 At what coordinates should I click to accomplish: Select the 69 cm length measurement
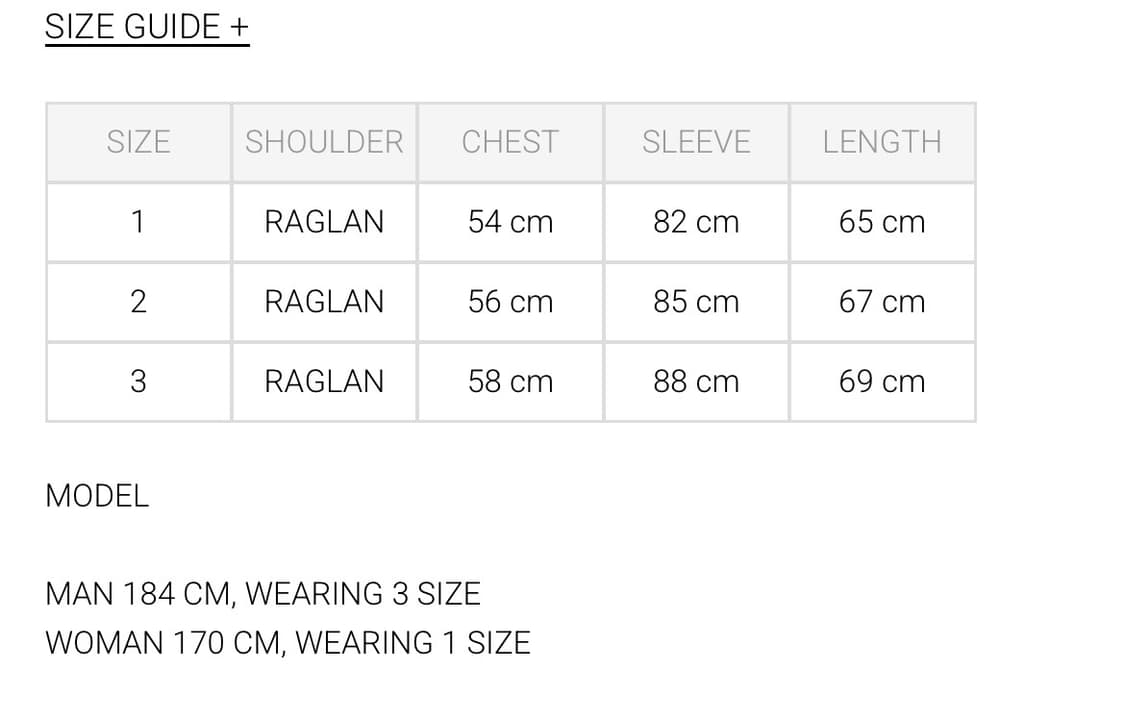(x=882, y=381)
